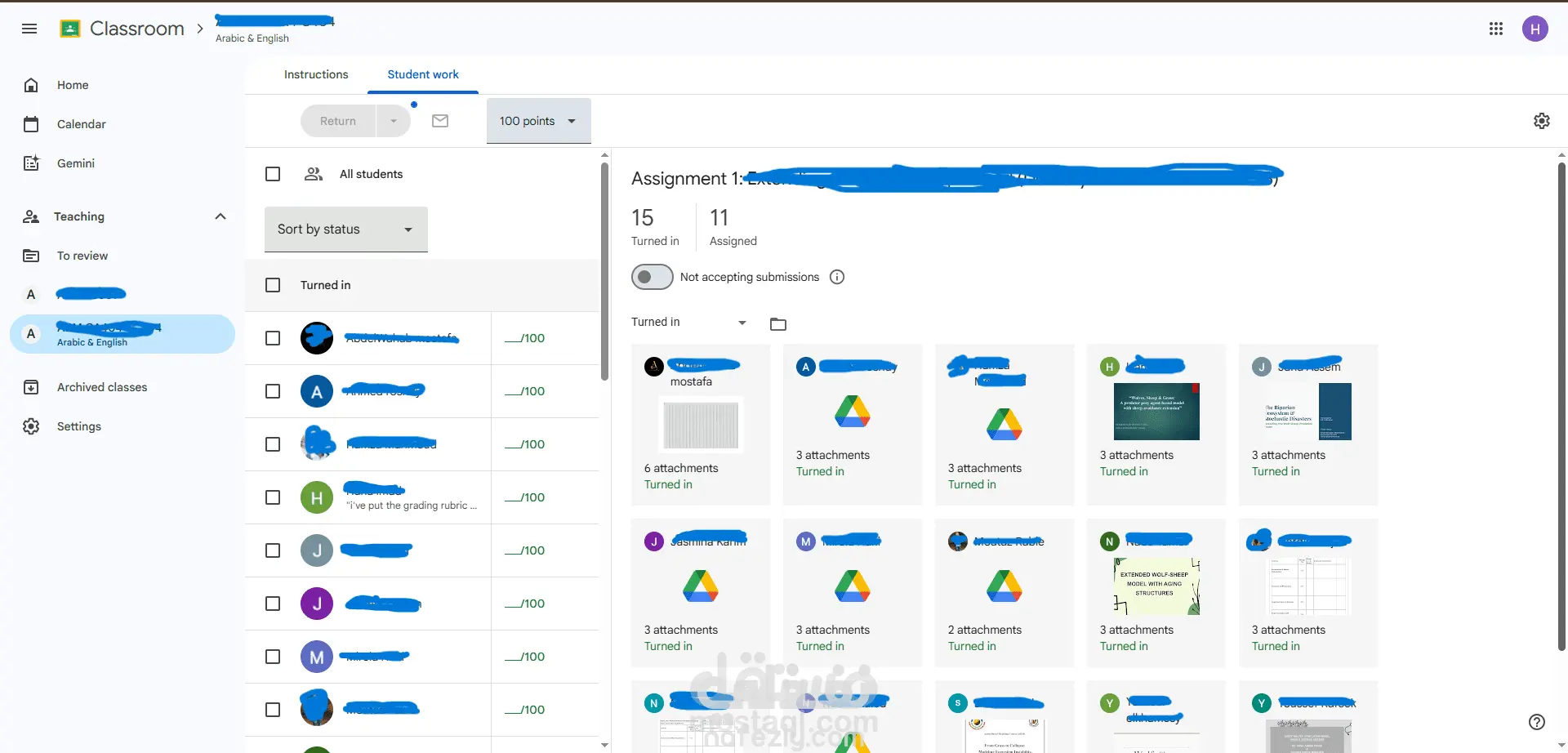Click the M avatar in student list
The width and height of the screenshot is (1568, 753).
317,657
